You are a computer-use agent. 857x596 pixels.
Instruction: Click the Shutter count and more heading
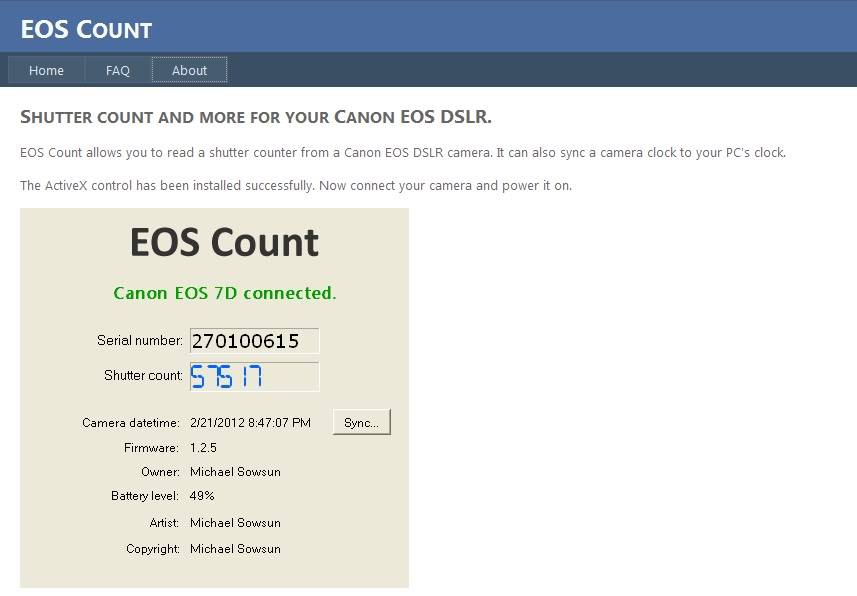[x=256, y=116]
